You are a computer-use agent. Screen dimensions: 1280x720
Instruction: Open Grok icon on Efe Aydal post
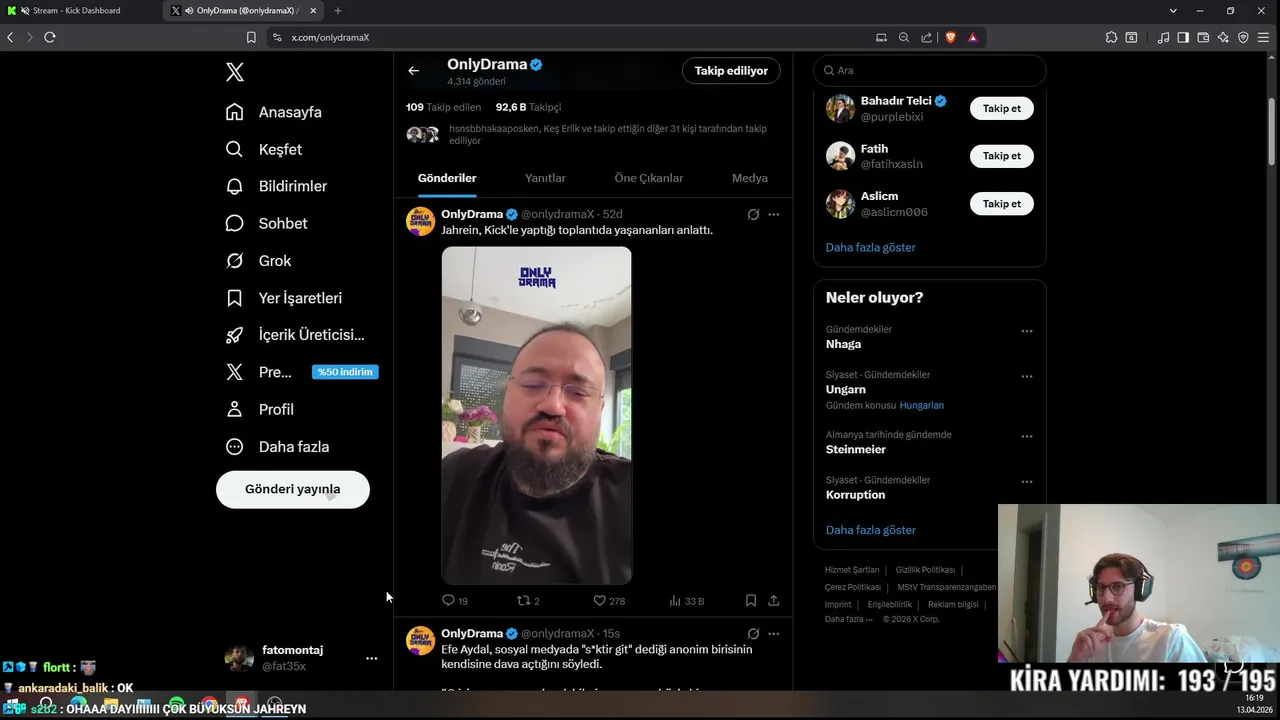pos(753,634)
